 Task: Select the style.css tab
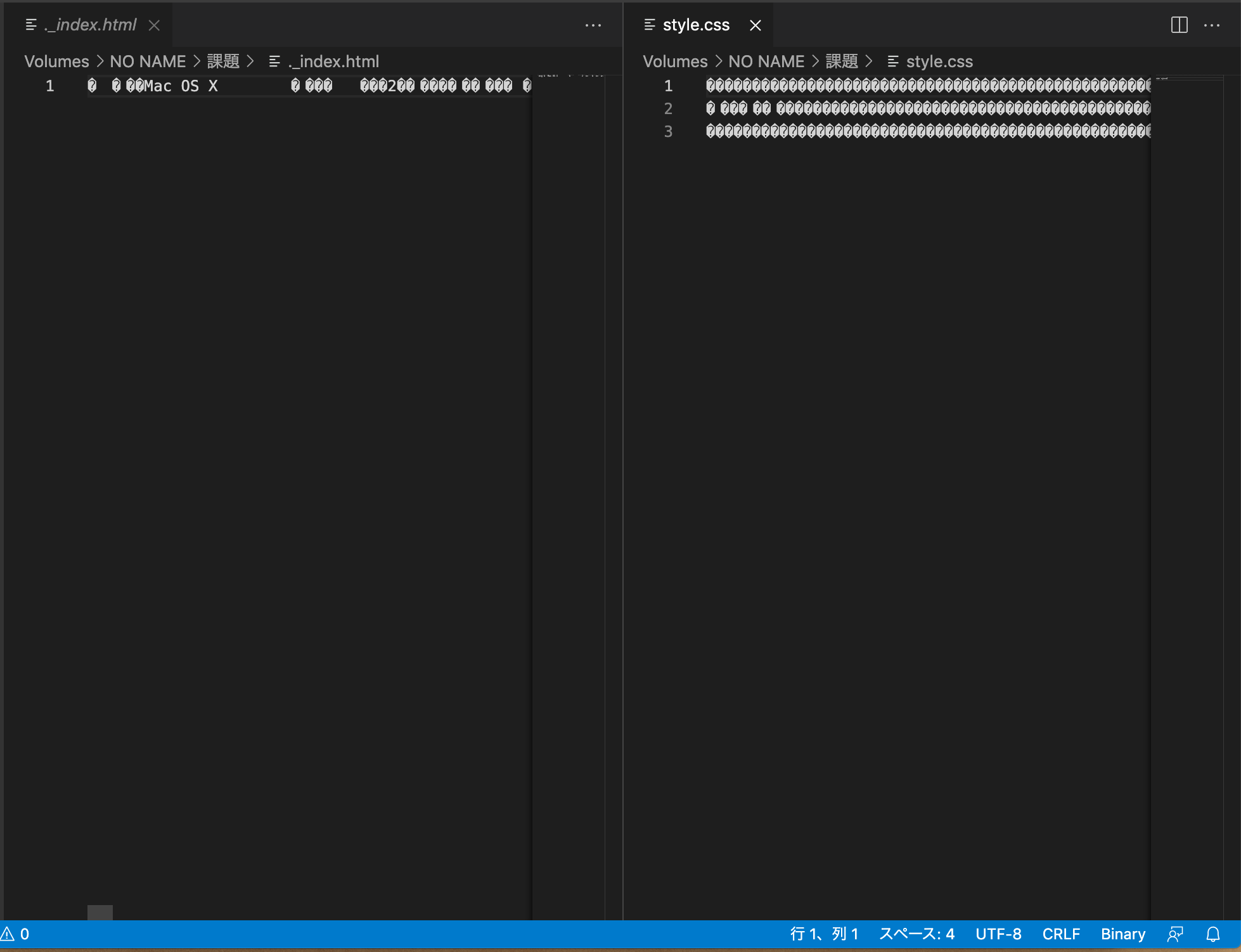pyautogui.click(x=695, y=25)
